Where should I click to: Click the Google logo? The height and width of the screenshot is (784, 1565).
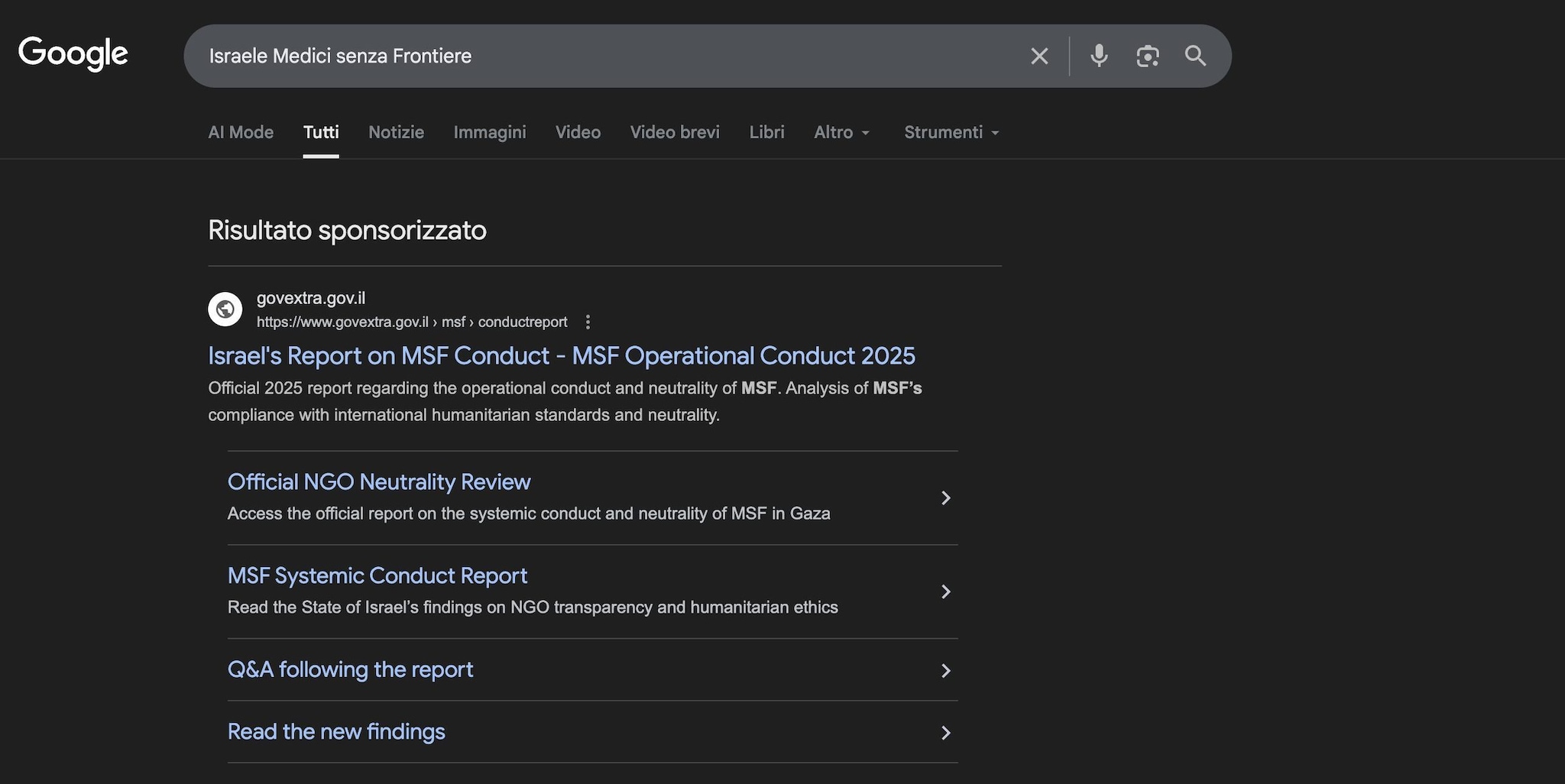pos(73,54)
